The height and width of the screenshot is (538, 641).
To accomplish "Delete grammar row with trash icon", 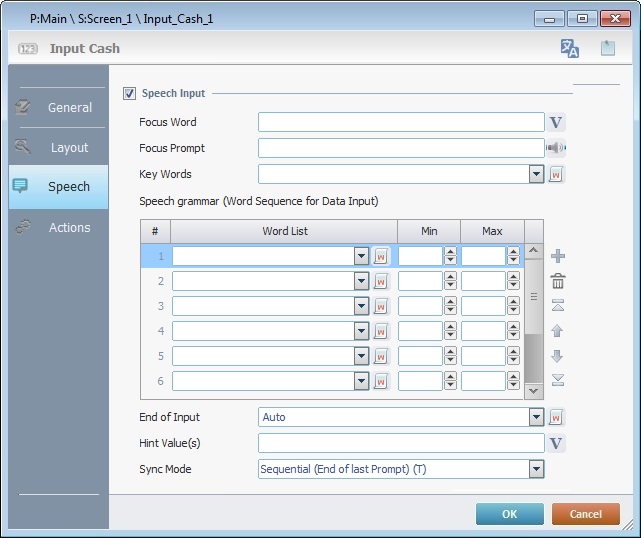I will [558, 281].
